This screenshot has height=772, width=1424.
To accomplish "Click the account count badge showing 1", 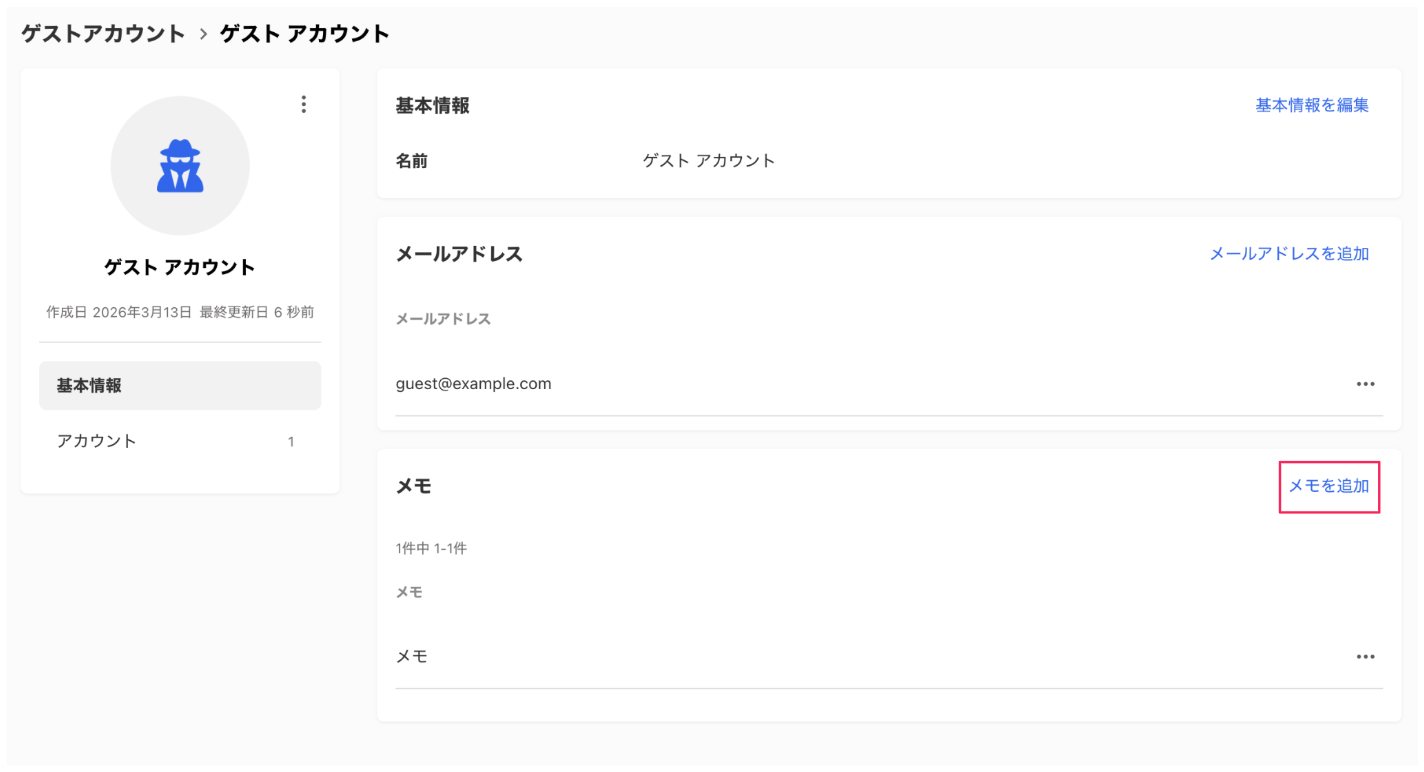I will click(291, 440).
